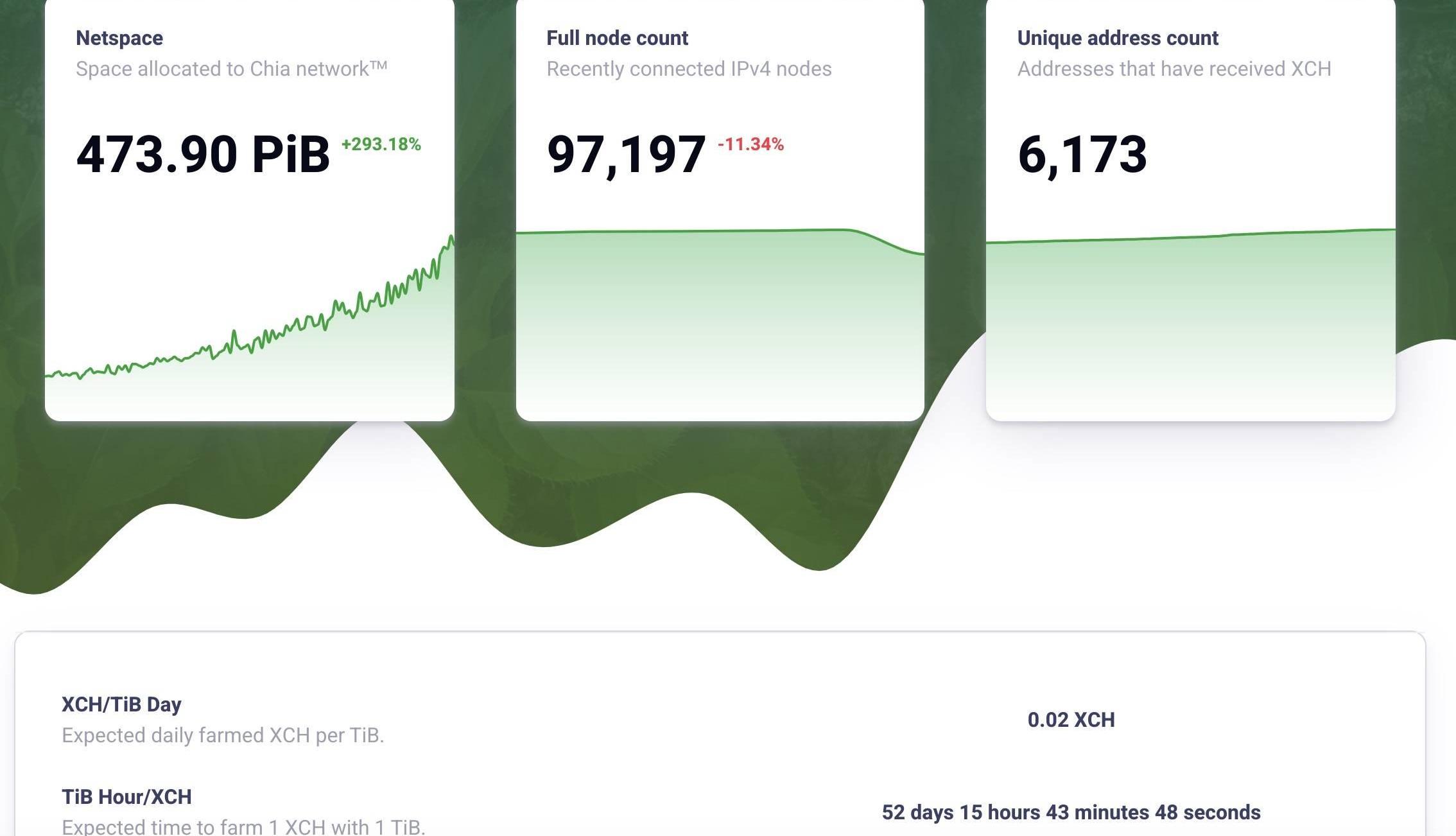This screenshot has height=836, width=1456.
Task: Select the 'Space allocated to Chia network' subtitle
Action: tap(231, 69)
